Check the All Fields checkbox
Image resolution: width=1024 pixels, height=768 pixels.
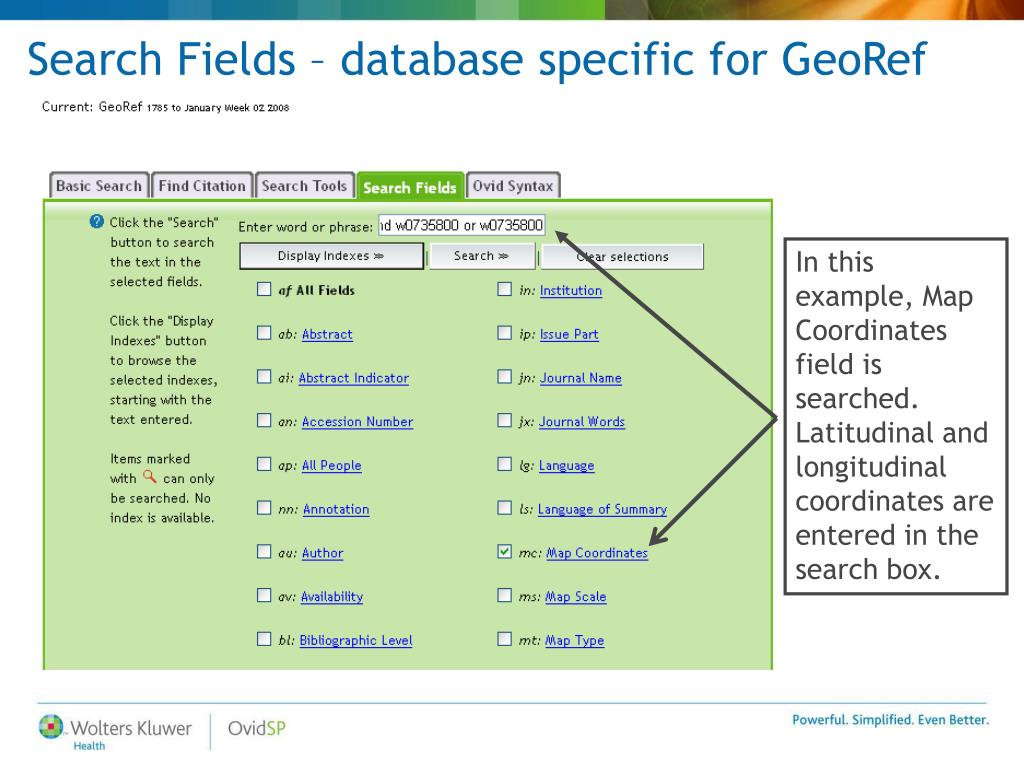pyautogui.click(x=264, y=289)
